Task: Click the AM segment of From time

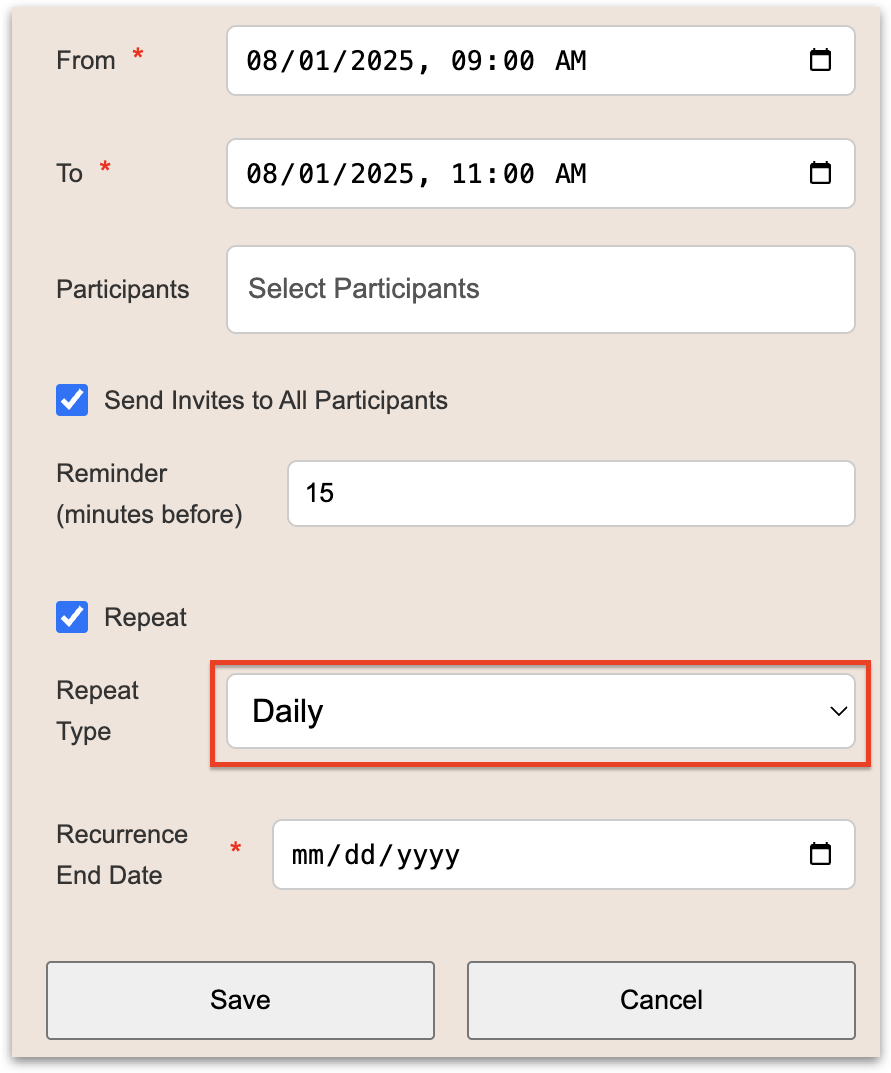Action: point(571,61)
